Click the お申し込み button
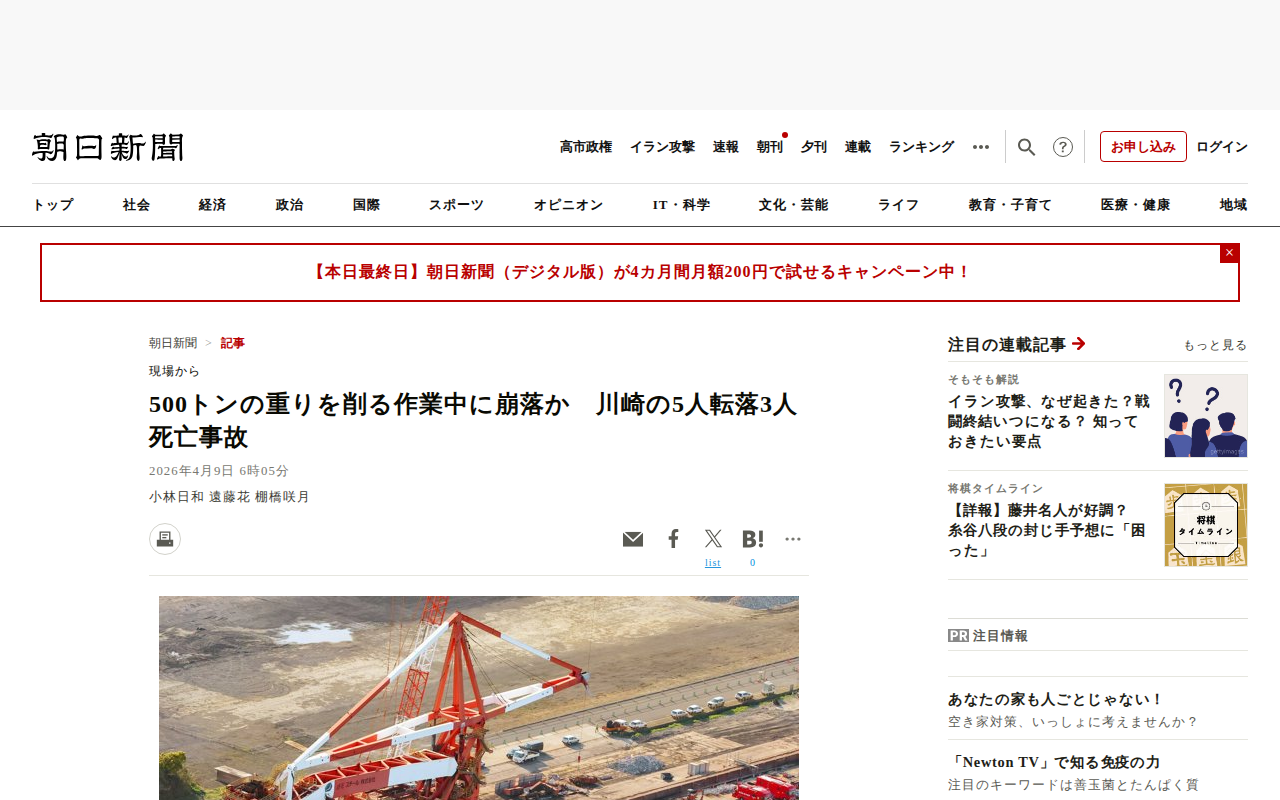 [x=1143, y=146]
